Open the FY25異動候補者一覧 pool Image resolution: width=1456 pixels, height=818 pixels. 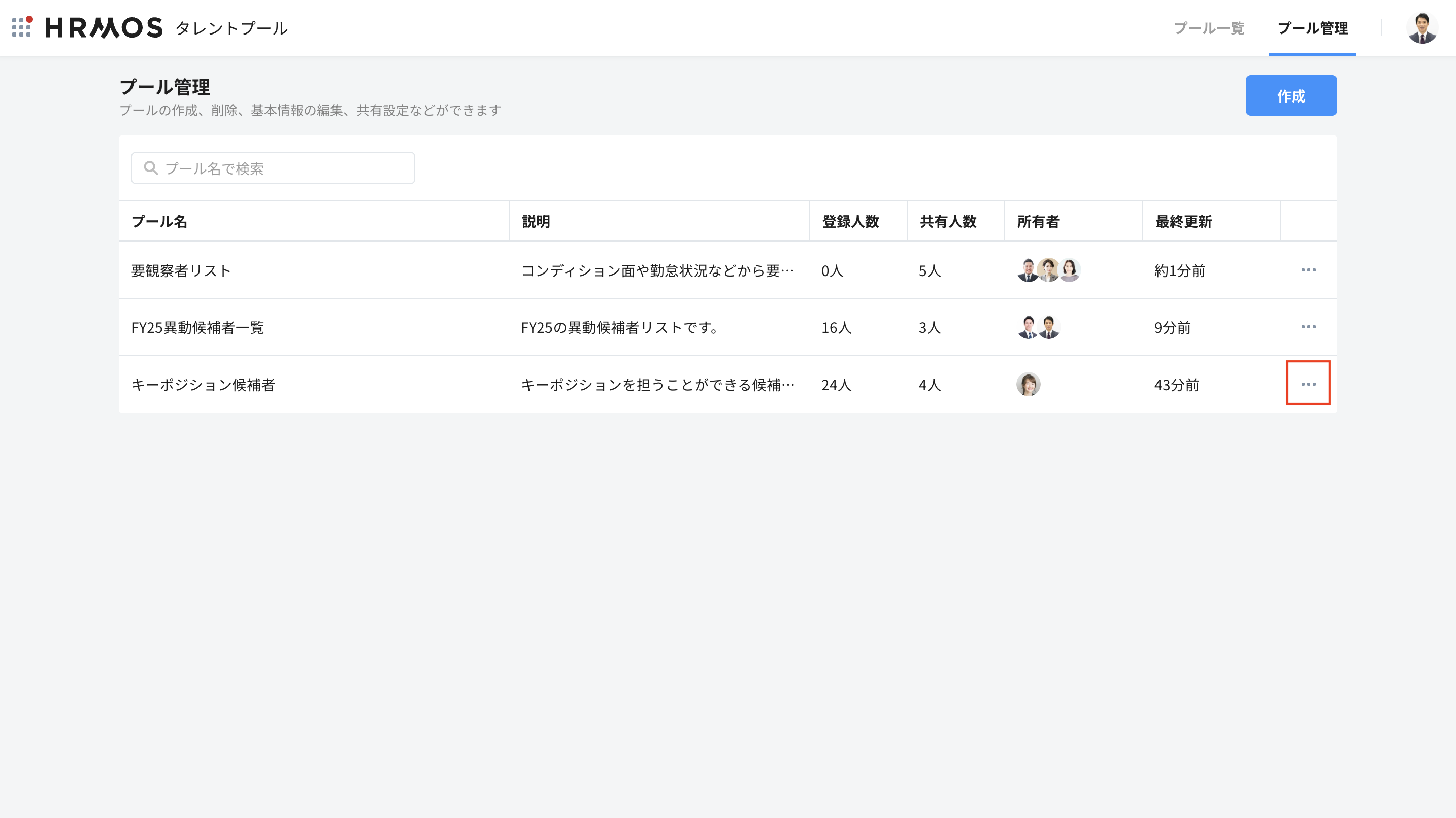[197, 328]
